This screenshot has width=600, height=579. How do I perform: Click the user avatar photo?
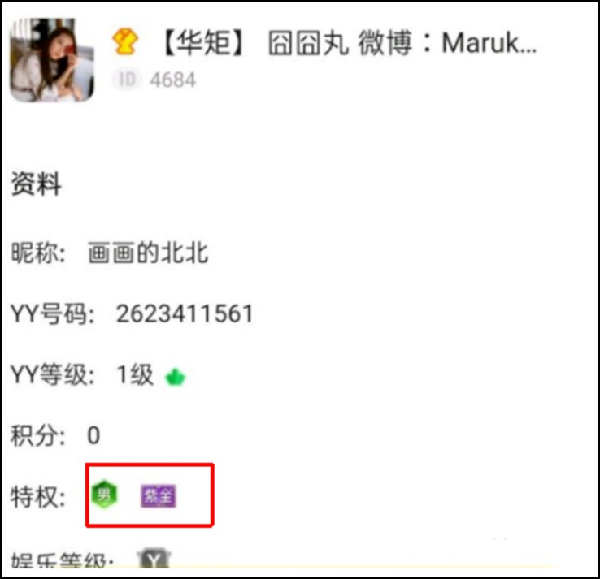pos(52,60)
